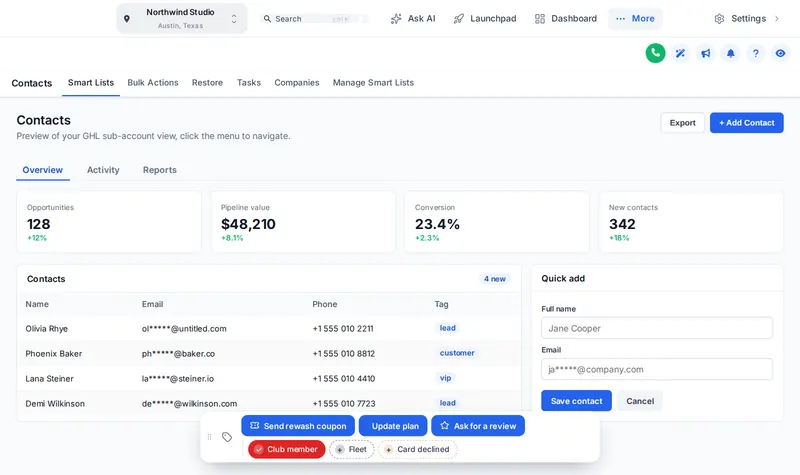
Task: Click the vip tag for Lana Steiner
Action: pyautogui.click(x=445, y=378)
